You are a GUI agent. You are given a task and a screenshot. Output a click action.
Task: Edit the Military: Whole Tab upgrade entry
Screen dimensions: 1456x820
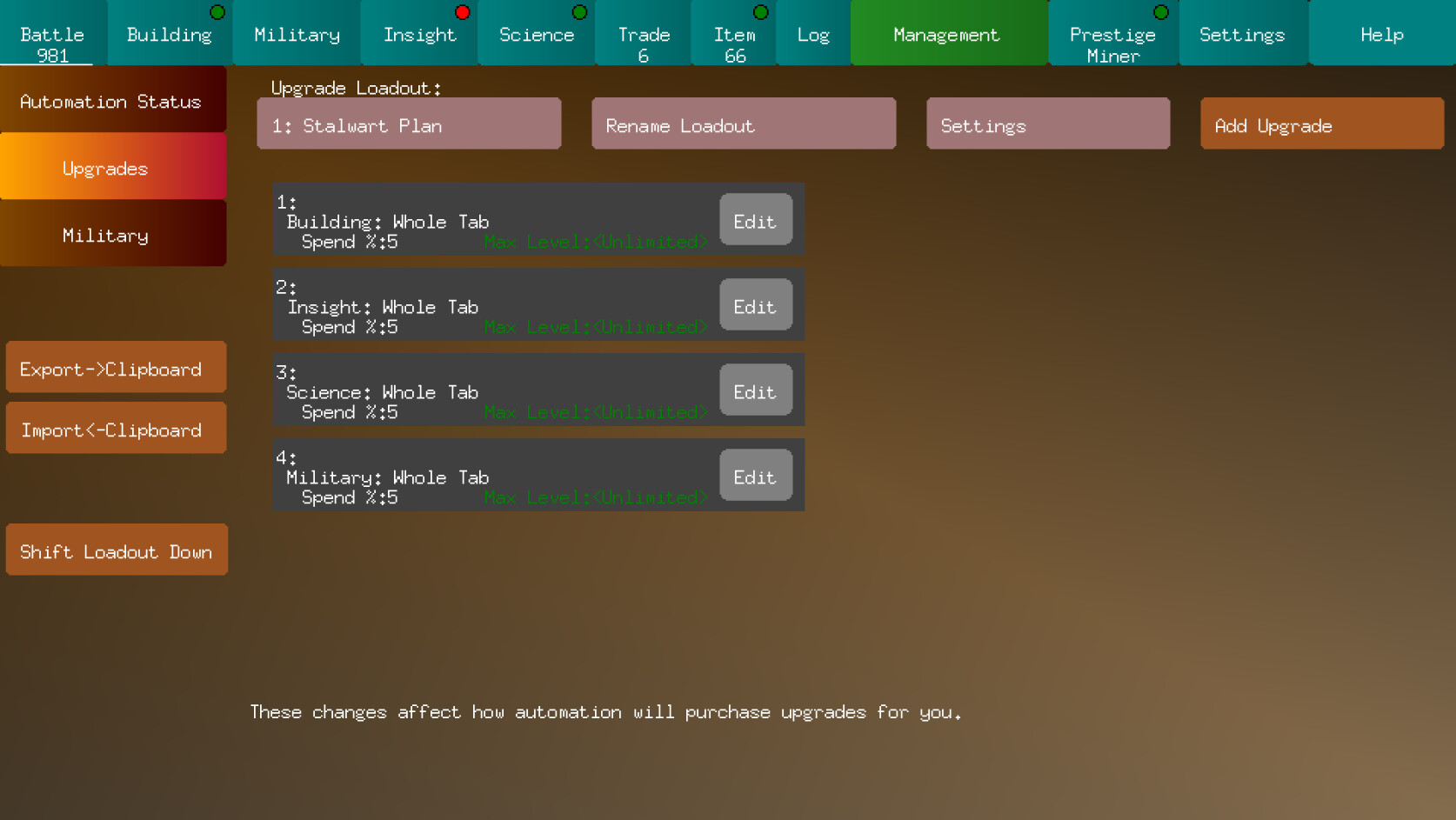point(755,476)
